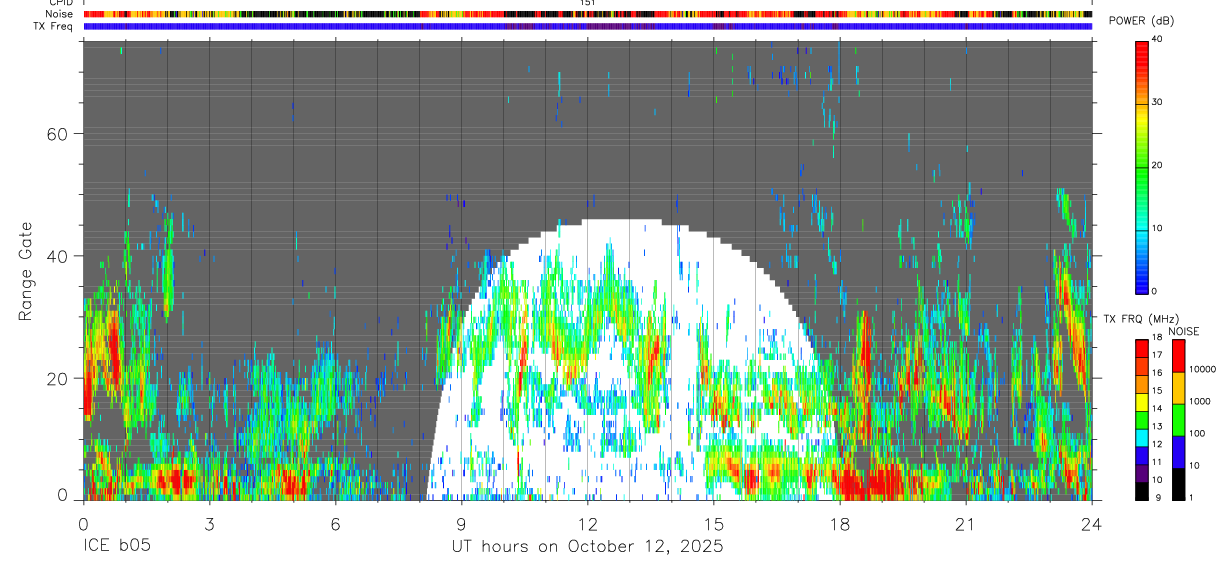Click the TX Freq row label at top
This screenshot has height=567, width=1228.
(53, 26)
